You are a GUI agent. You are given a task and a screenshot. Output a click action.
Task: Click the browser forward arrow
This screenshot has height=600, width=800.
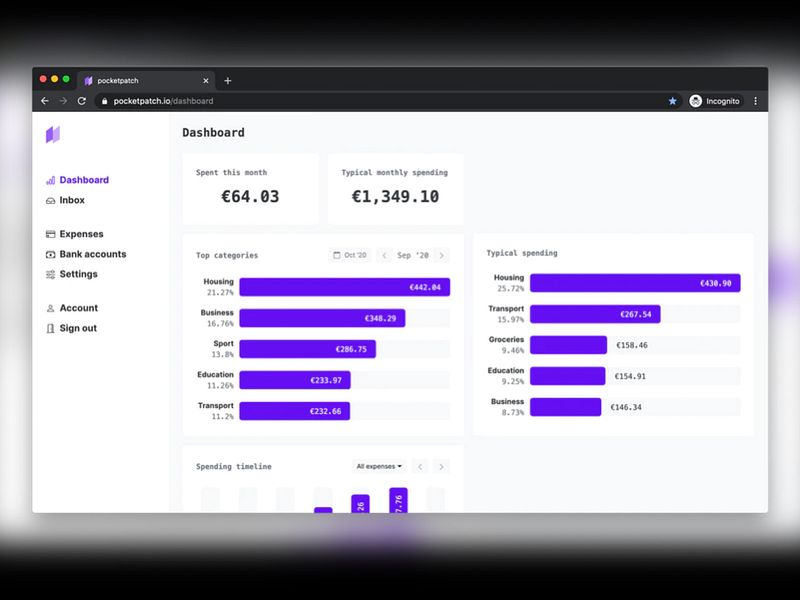point(63,101)
